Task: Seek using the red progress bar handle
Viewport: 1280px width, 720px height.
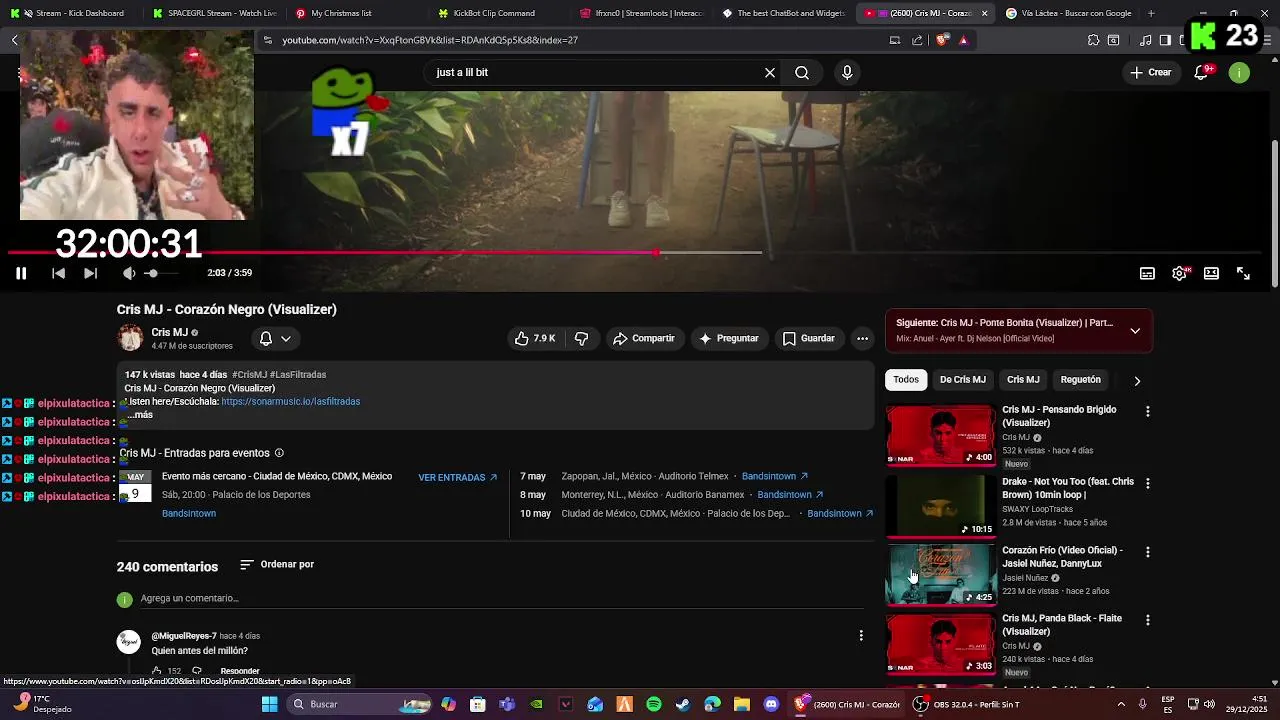Action: pyautogui.click(x=656, y=253)
